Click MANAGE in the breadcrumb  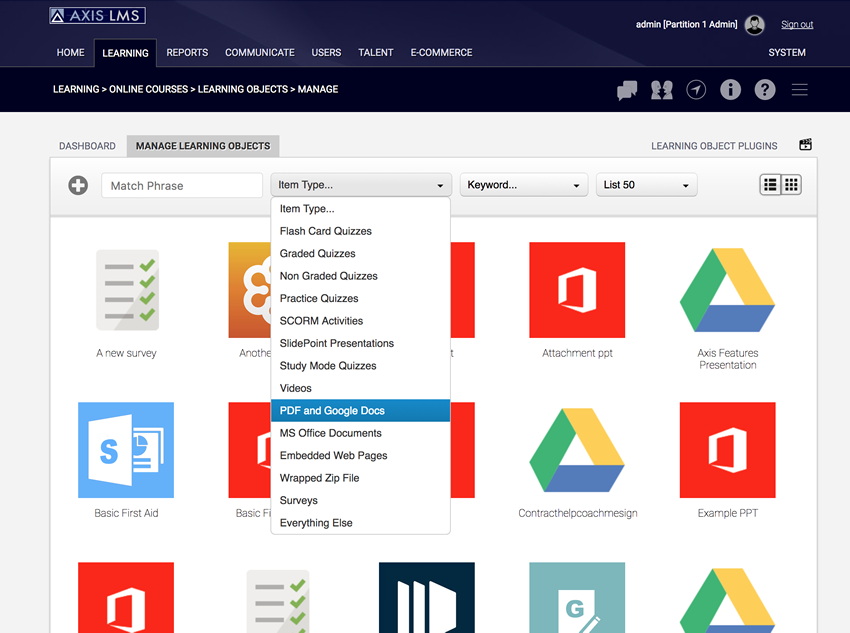coord(318,89)
